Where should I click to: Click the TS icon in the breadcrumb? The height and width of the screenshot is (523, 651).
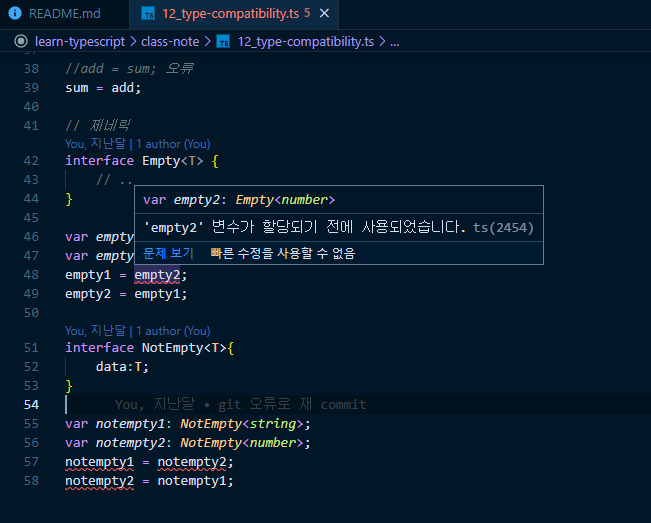pos(224,42)
